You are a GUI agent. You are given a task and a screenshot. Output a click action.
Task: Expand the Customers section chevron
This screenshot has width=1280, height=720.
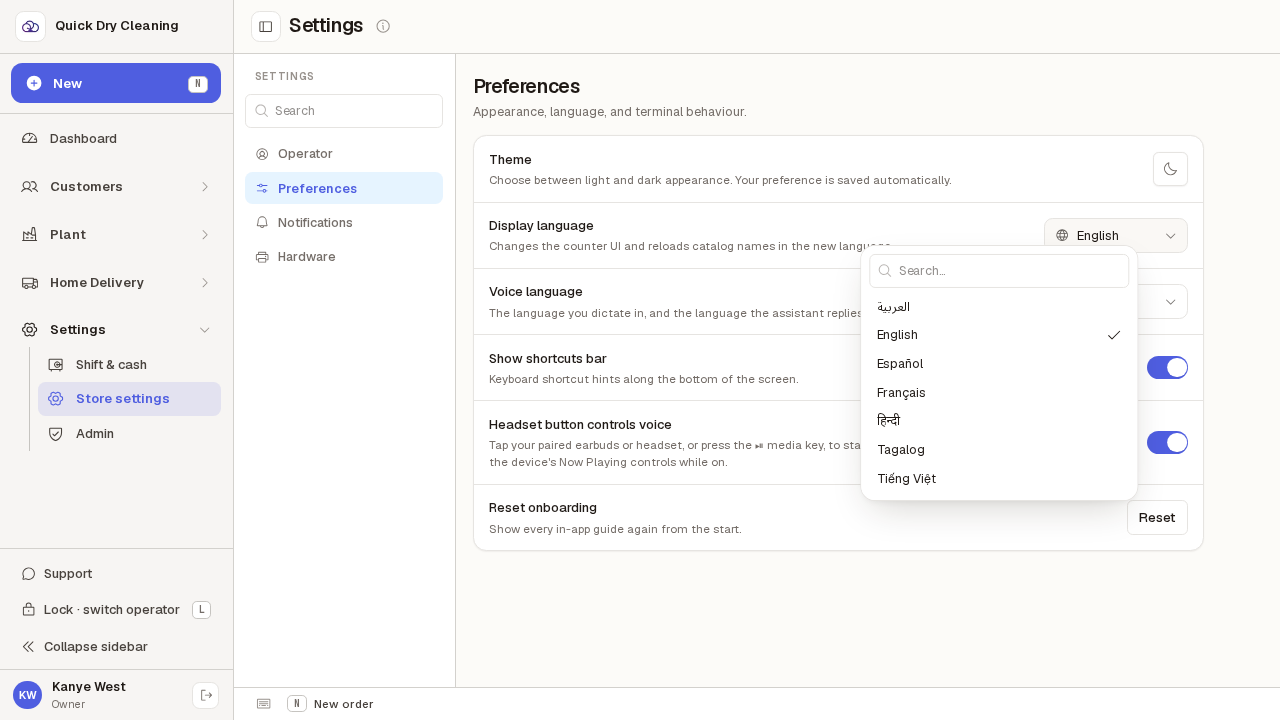[205, 186]
